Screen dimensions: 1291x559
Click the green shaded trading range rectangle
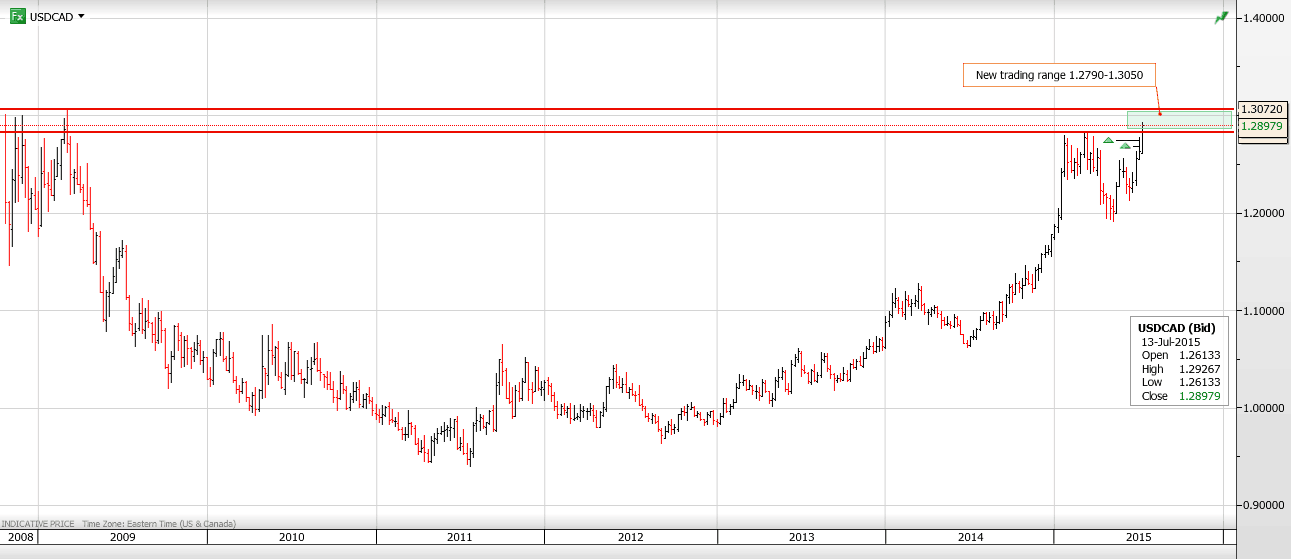coord(1180,120)
